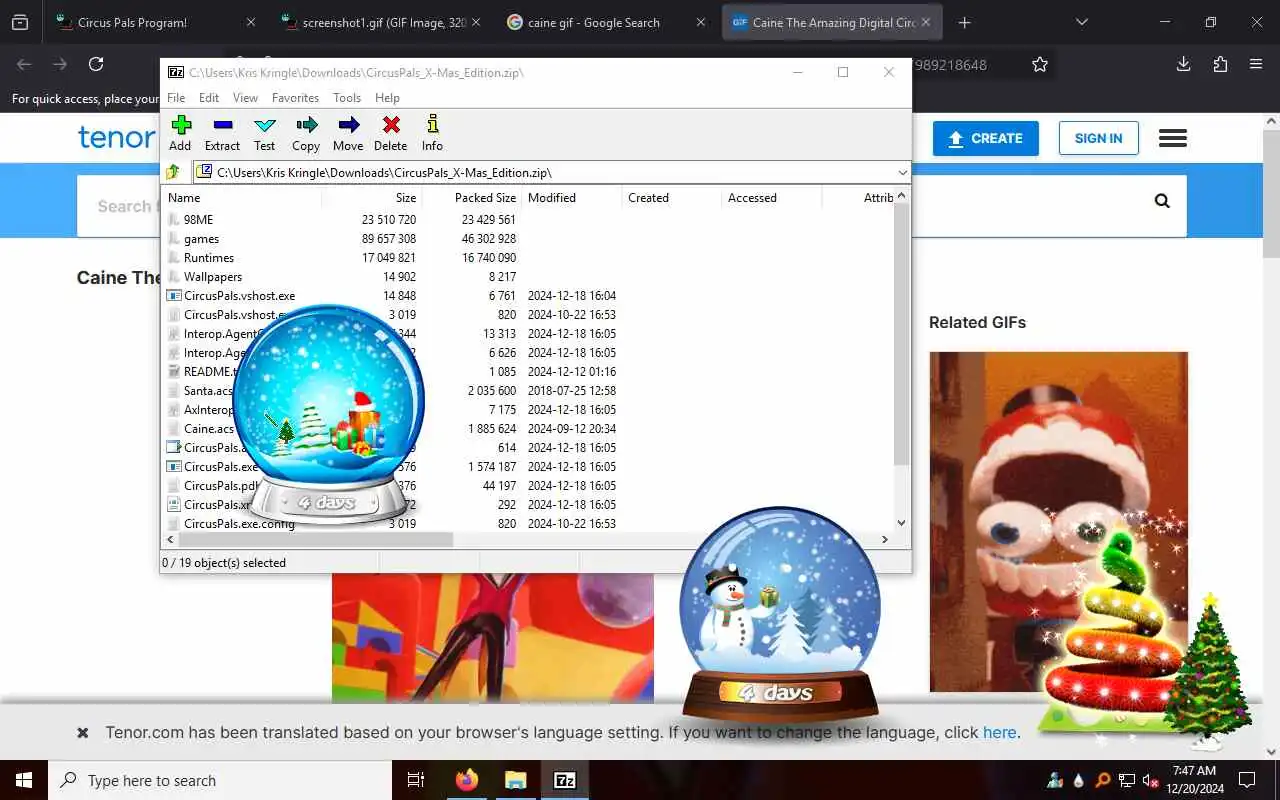The image size is (1280, 800).
Task: Switch to the Circus Pals Program! browser tab
Action: click(x=155, y=22)
